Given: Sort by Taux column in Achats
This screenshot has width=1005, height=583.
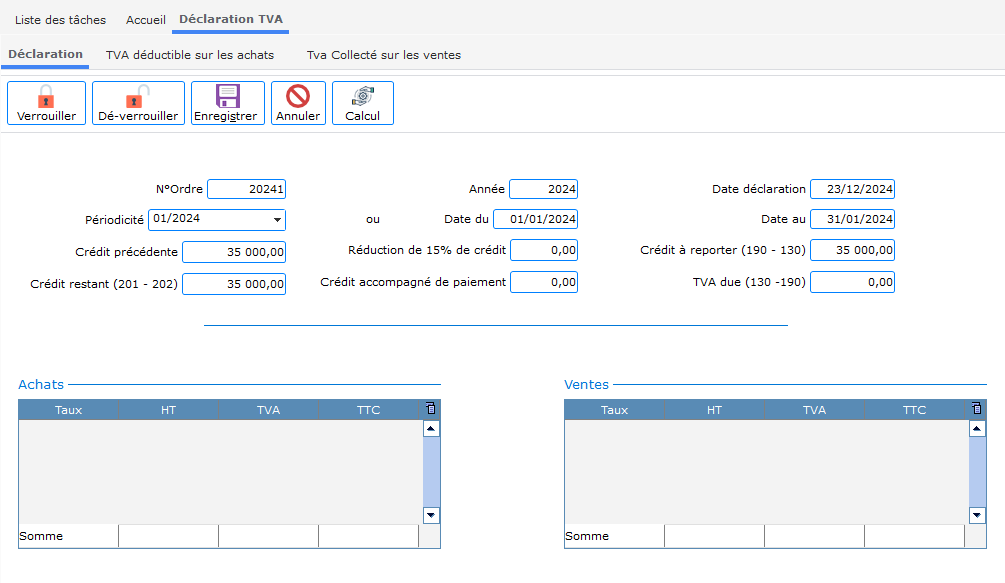Looking at the screenshot, I should [x=68, y=410].
